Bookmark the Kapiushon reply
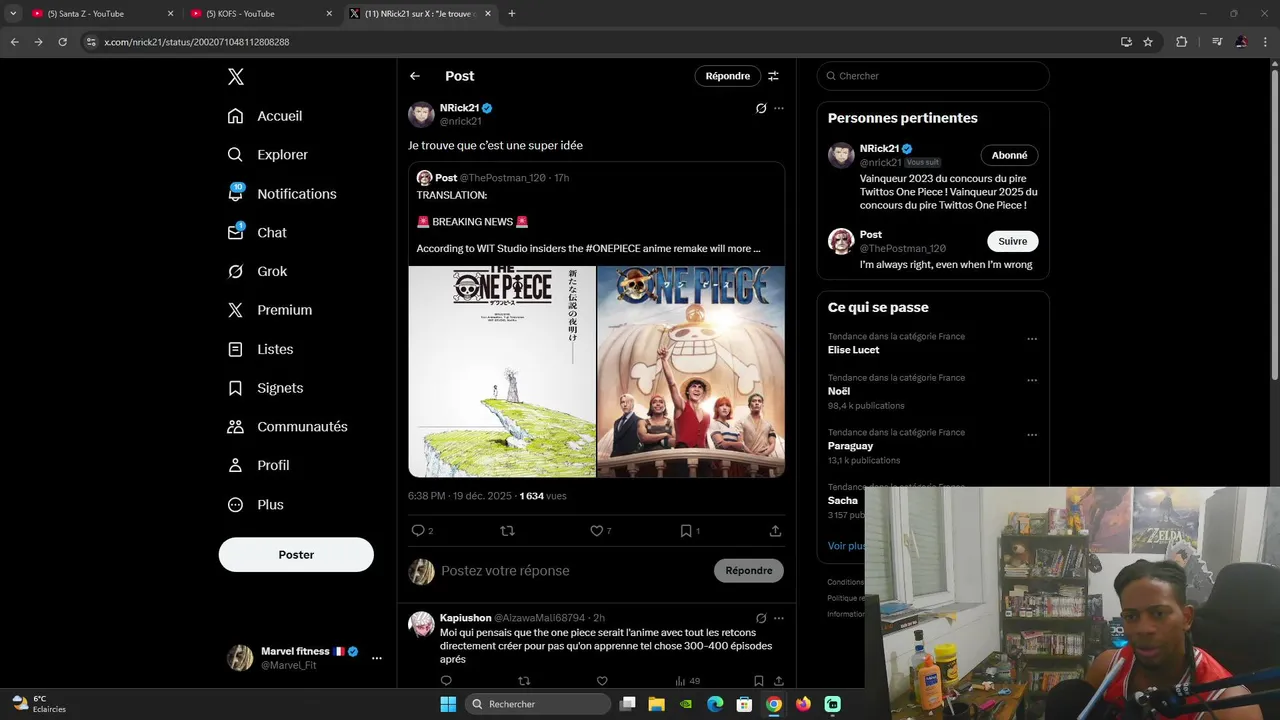This screenshot has width=1280, height=720. coord(759,681)
